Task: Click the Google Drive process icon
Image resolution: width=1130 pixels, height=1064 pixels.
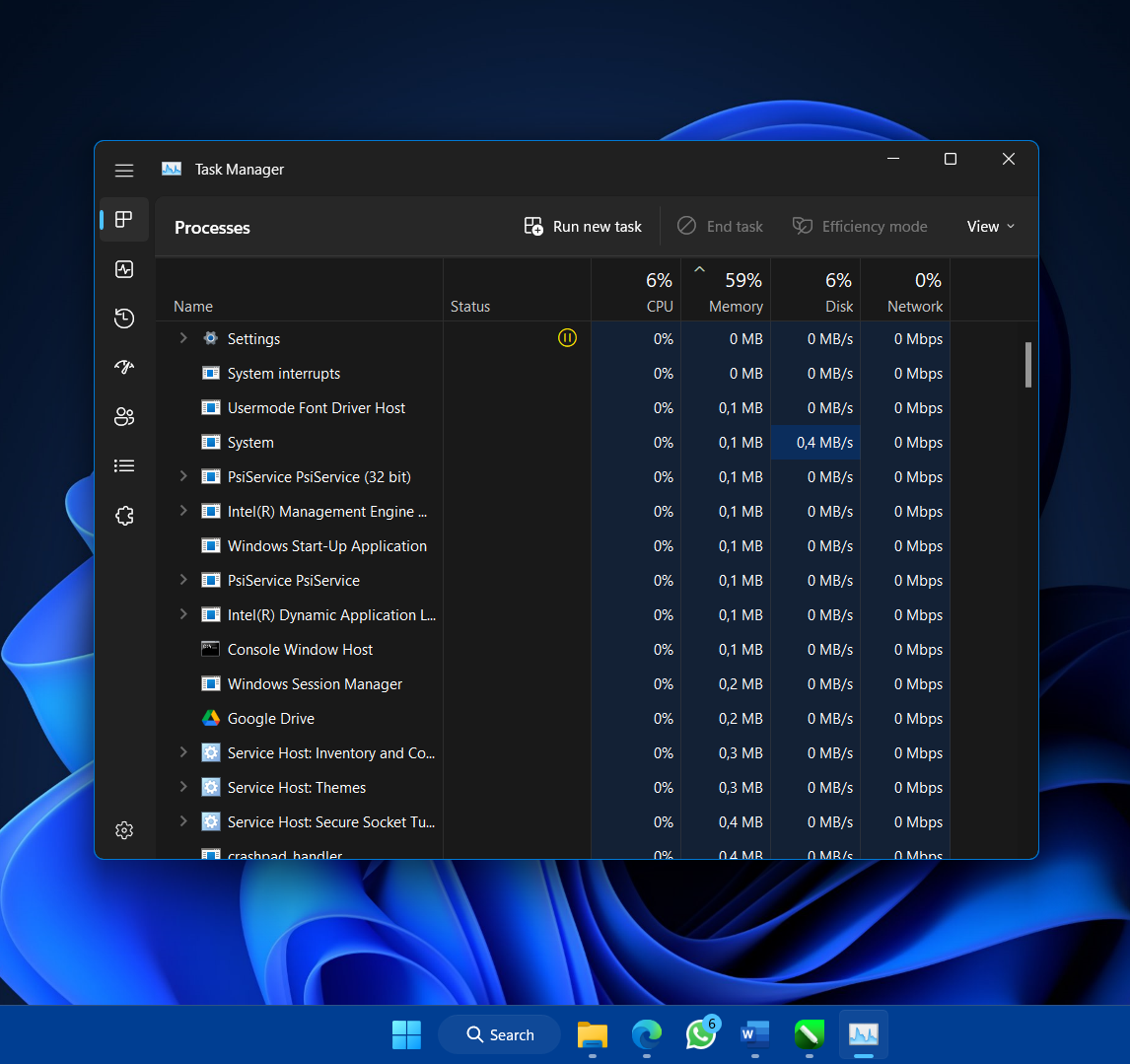Action: pos(210,718)
